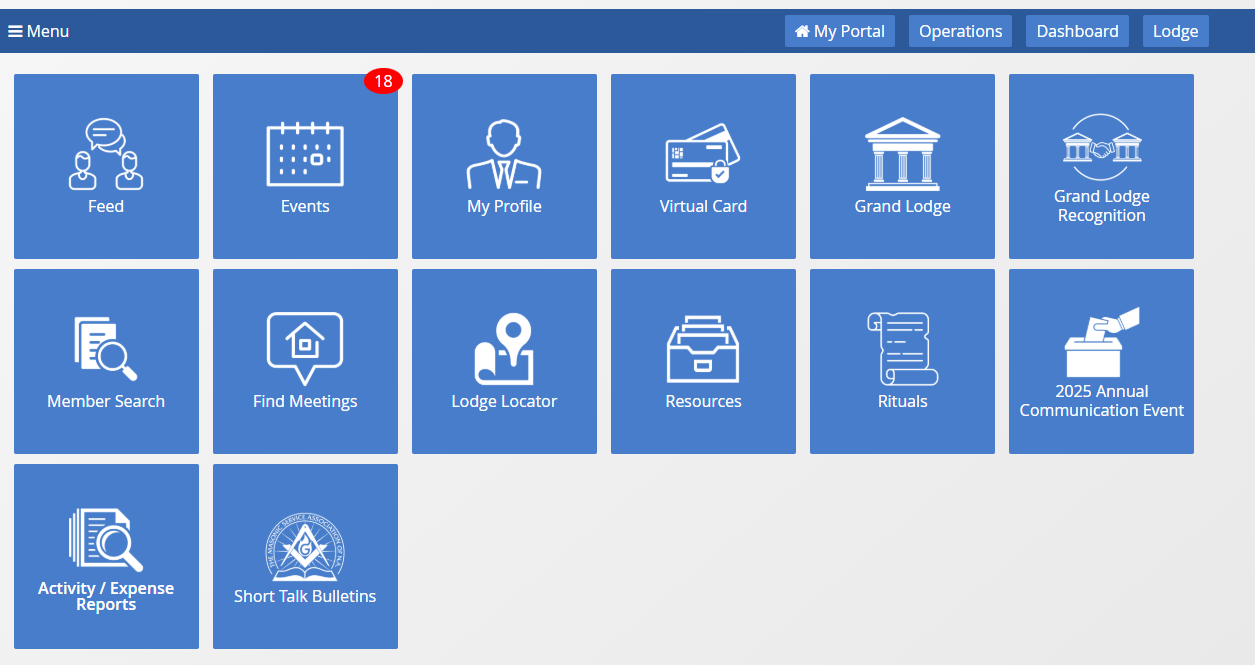Switch to the Operations section
This screenshot has width=1255, height=665.
tap(960, 31)
